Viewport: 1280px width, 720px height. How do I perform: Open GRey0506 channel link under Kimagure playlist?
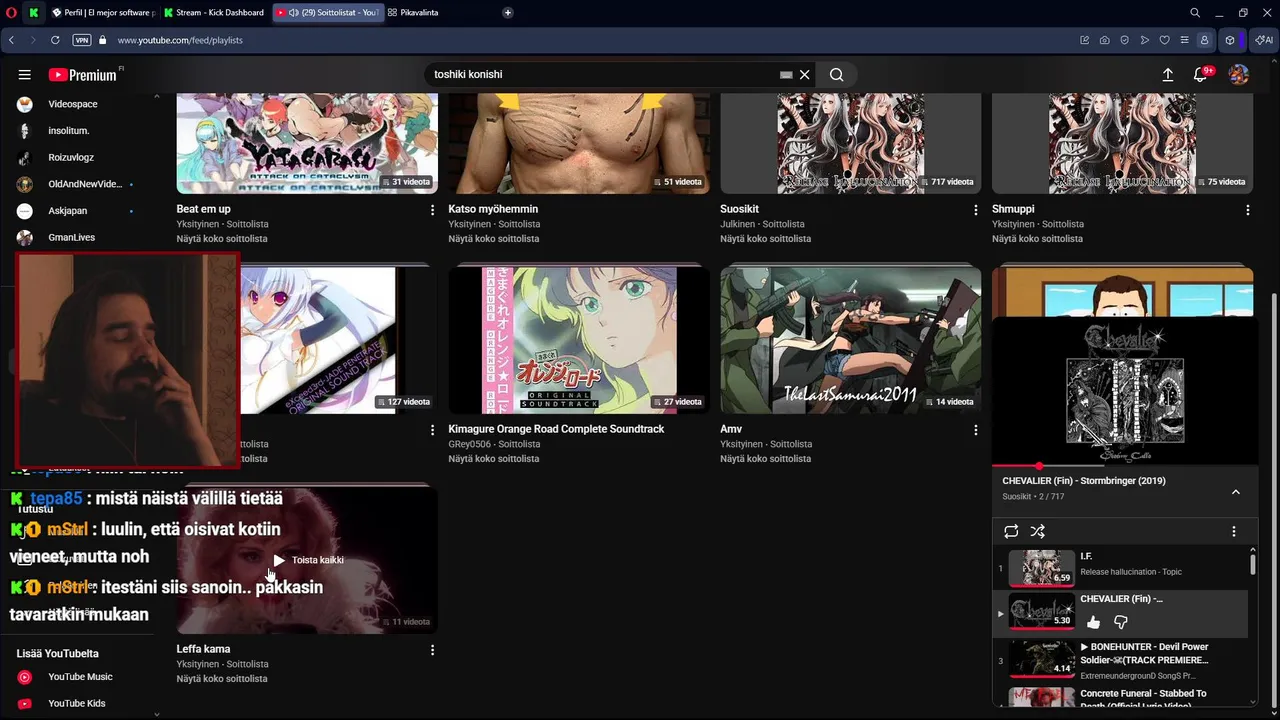click(x=470, y=444)
